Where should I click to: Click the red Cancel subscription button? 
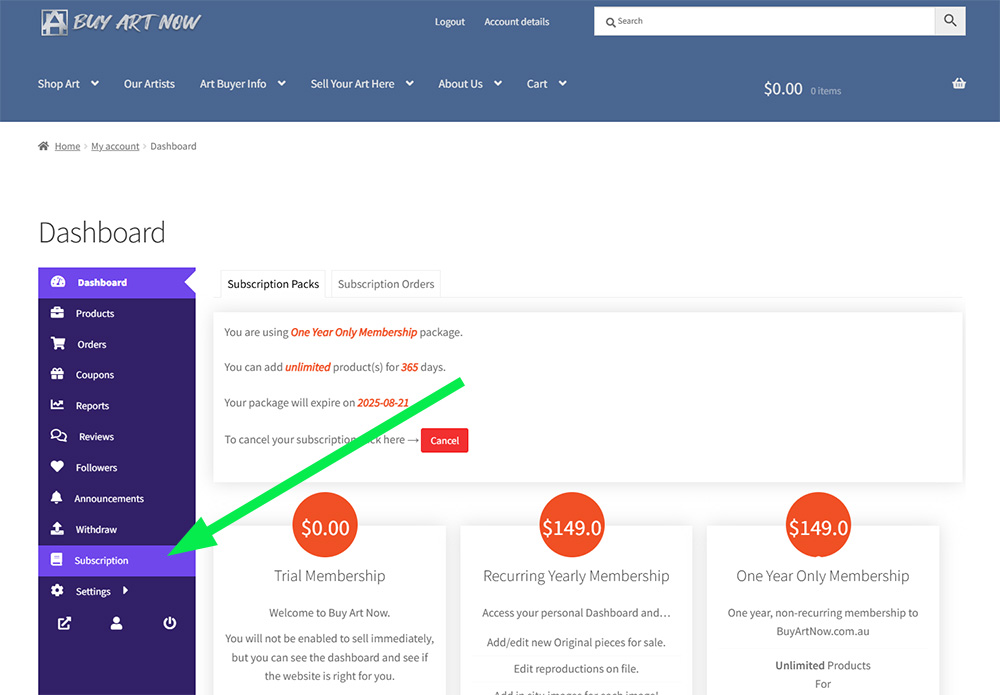445,441
